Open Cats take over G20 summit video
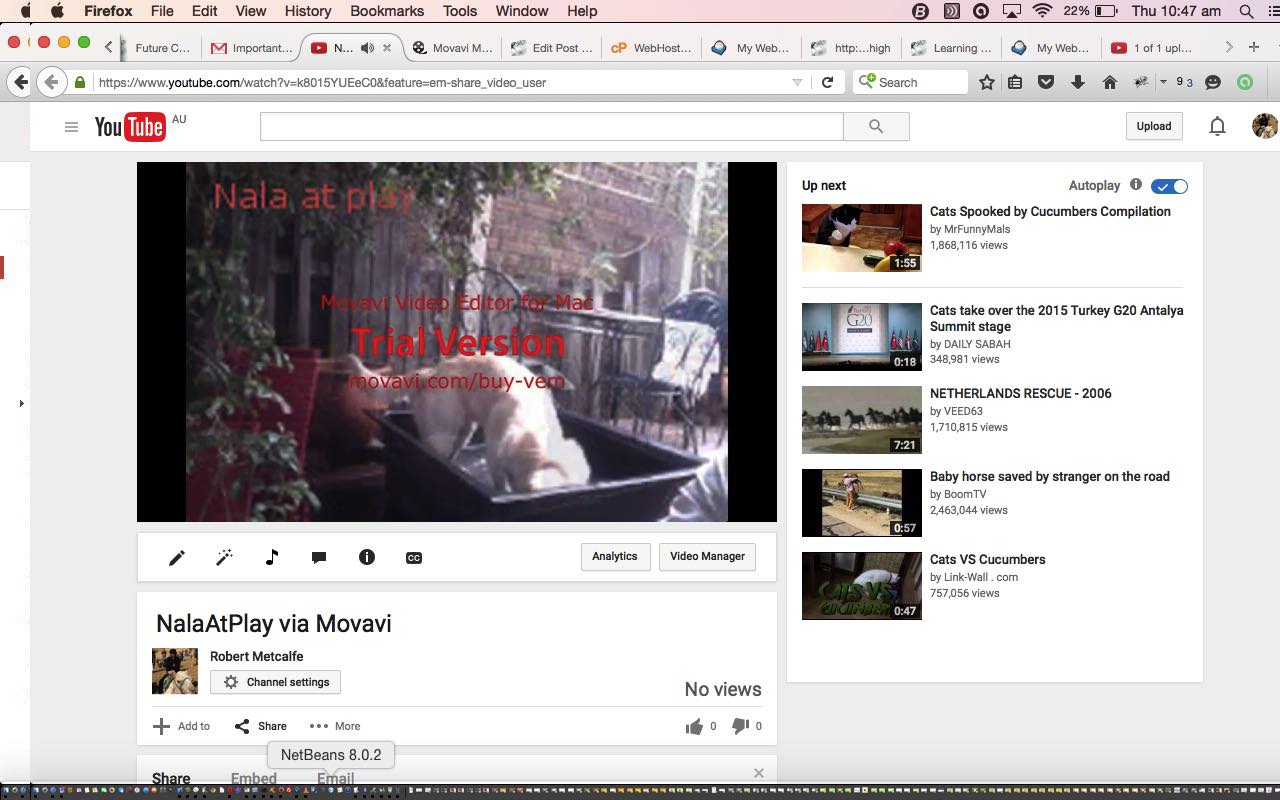The image size is (1280, 800). 1056,318
